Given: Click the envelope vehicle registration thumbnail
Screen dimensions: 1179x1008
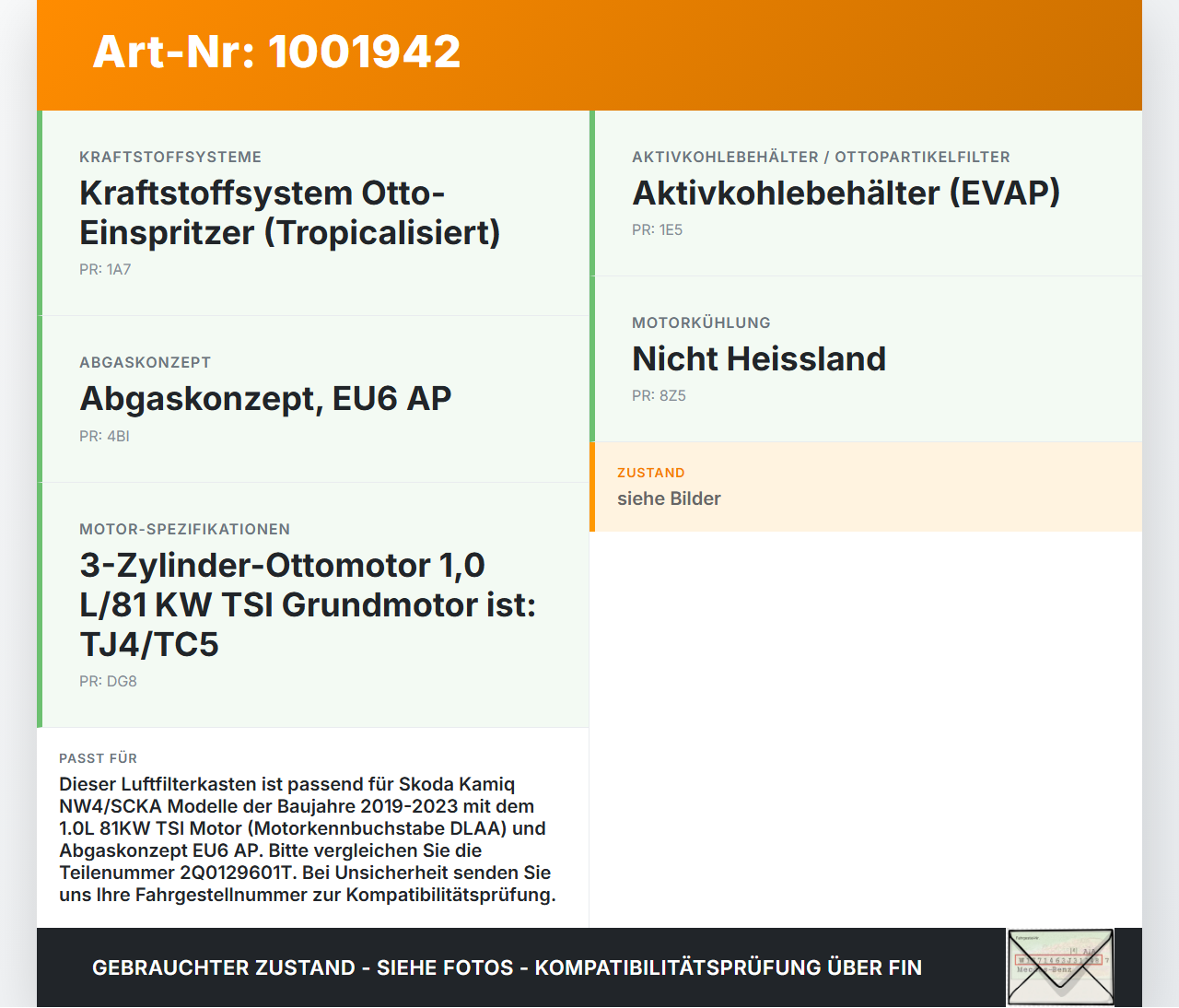Looking at the screenshot, I should click(1060, 967).
